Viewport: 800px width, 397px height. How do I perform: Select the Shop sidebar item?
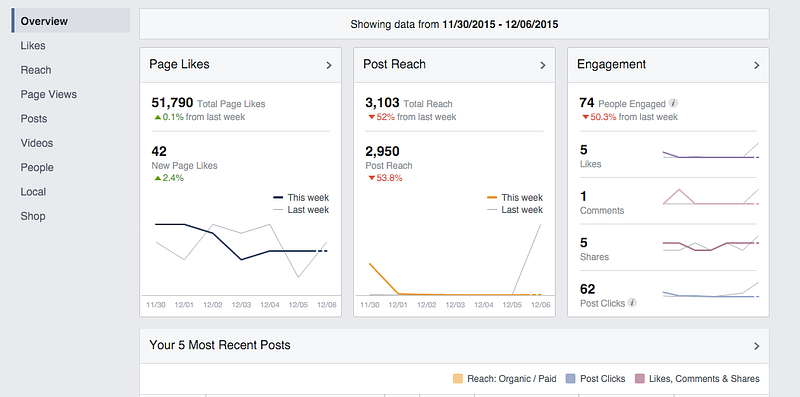tap(33, 216)
